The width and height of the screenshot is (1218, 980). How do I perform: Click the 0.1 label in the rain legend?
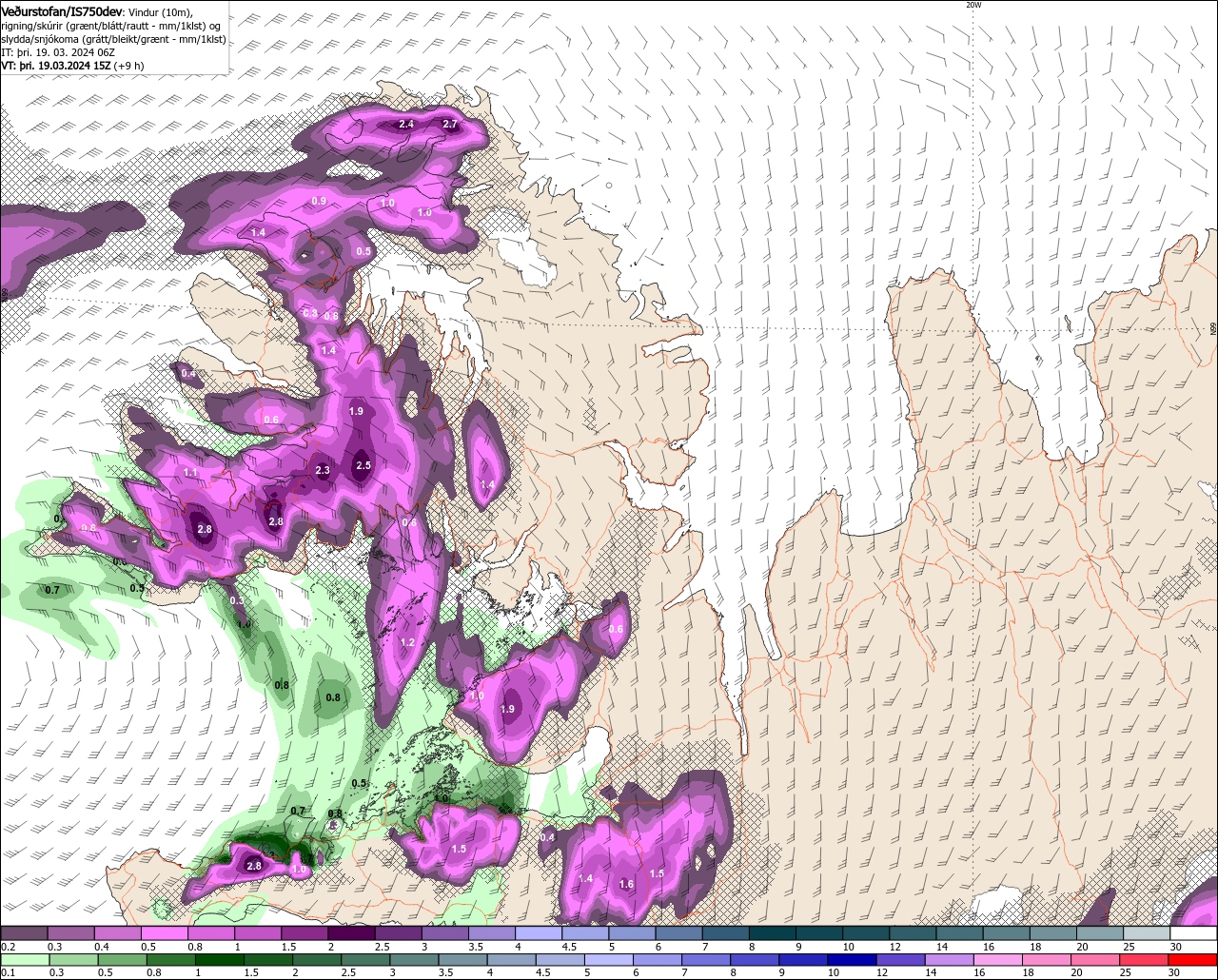[8, 972]
